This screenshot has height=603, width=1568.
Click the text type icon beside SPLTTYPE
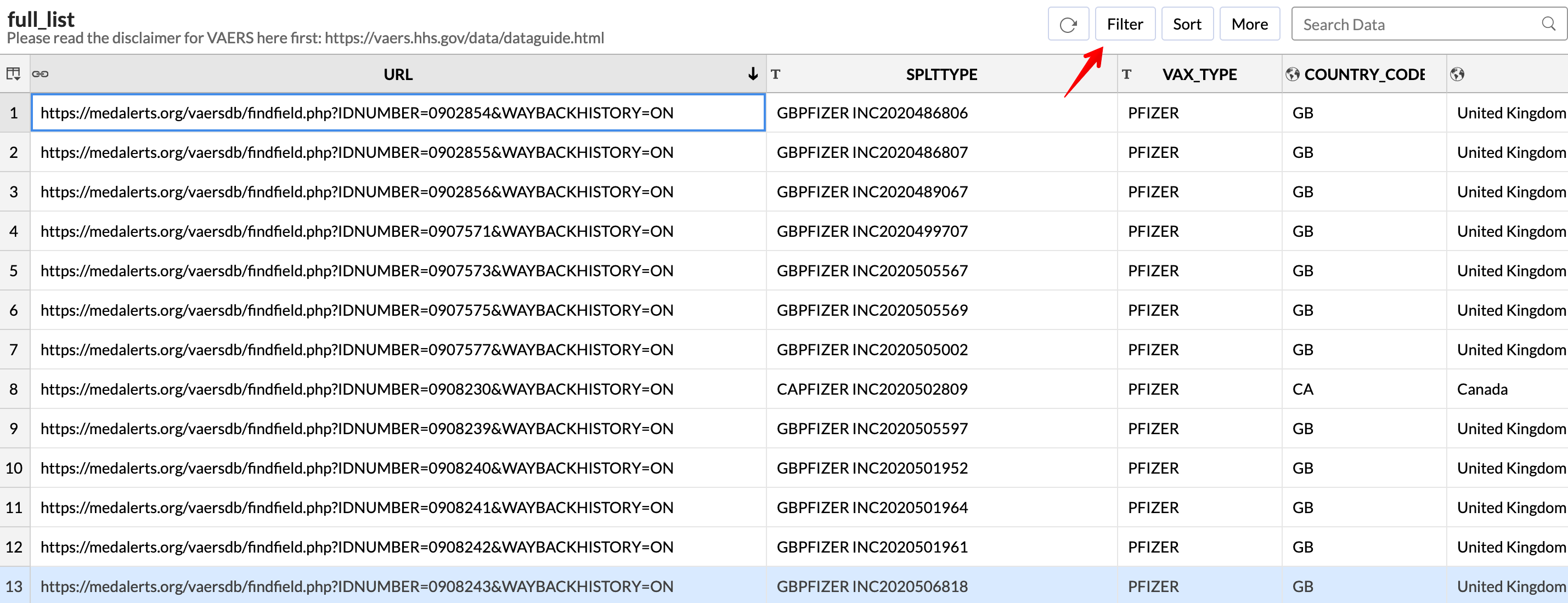coord(775,73)
